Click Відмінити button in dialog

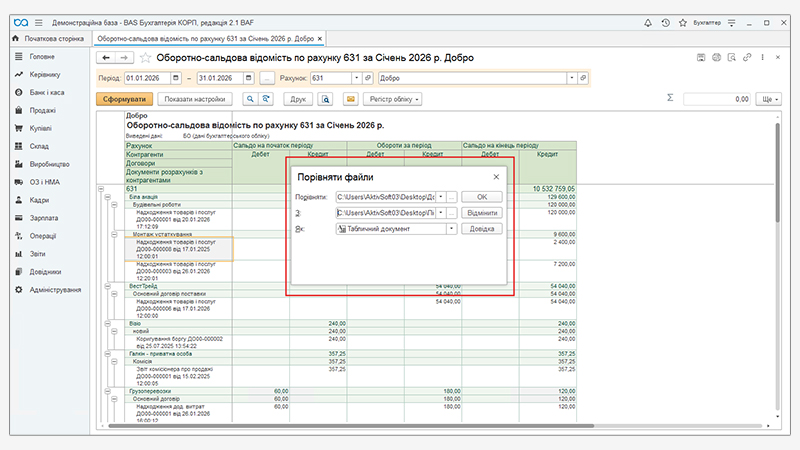[x=481, y=213]
